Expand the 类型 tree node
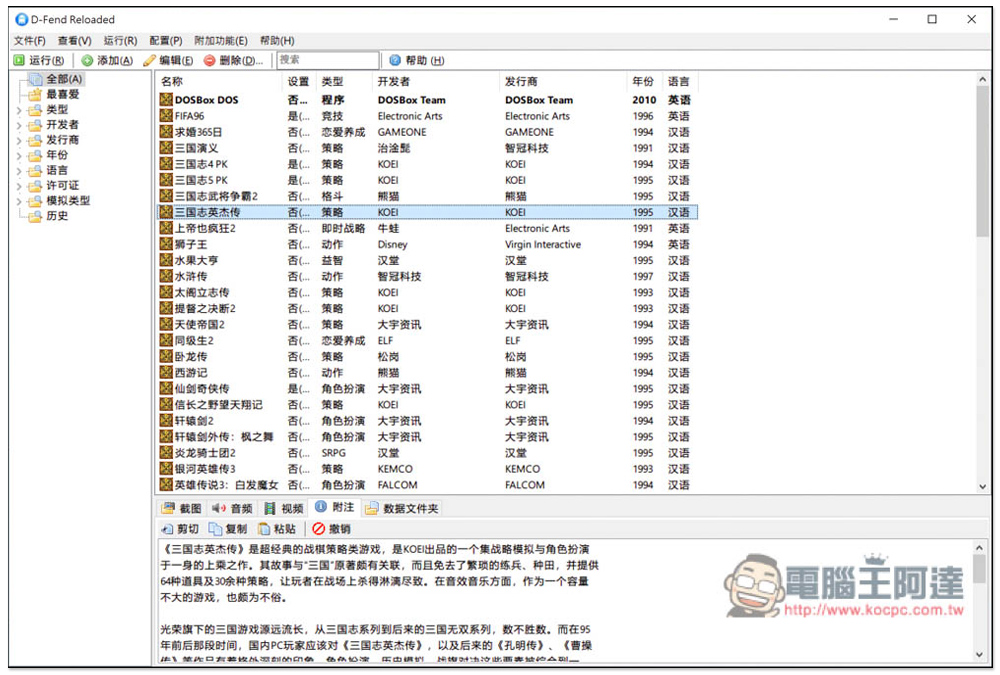Screen dimensions: 1000x675 click(19, 110)
